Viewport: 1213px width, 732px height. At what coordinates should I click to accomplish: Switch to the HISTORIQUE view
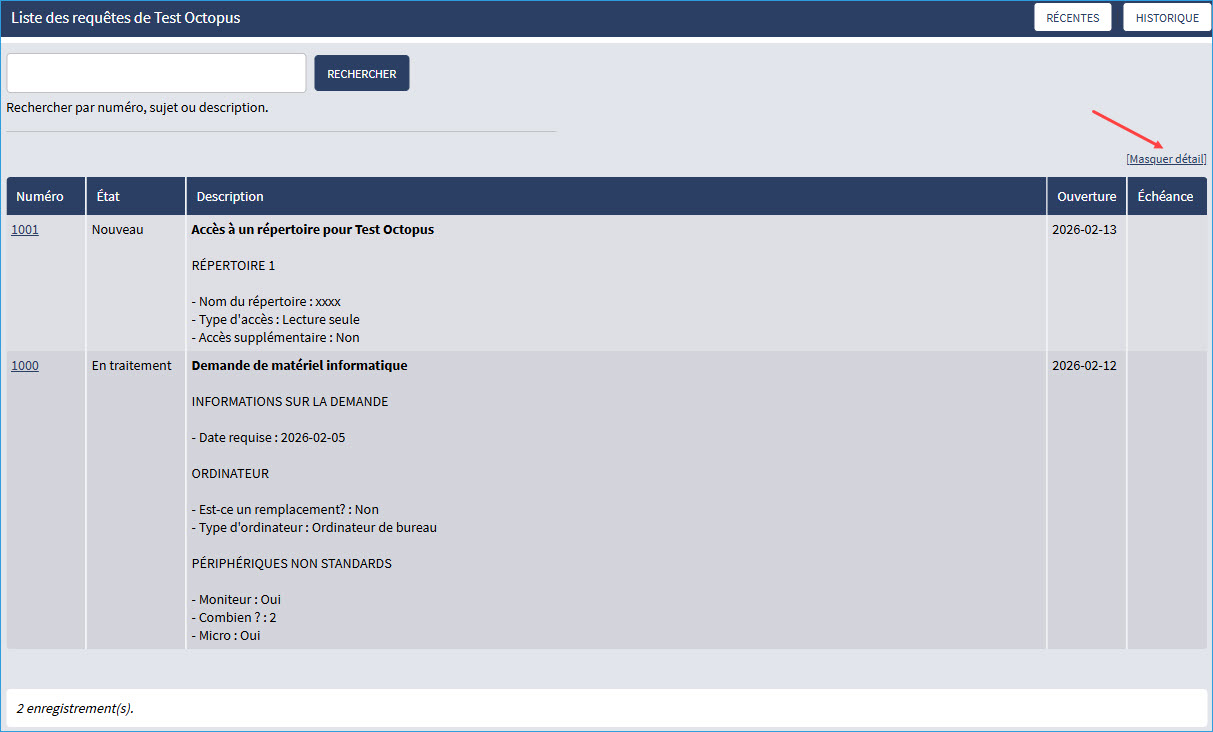tap(1167, 18)
